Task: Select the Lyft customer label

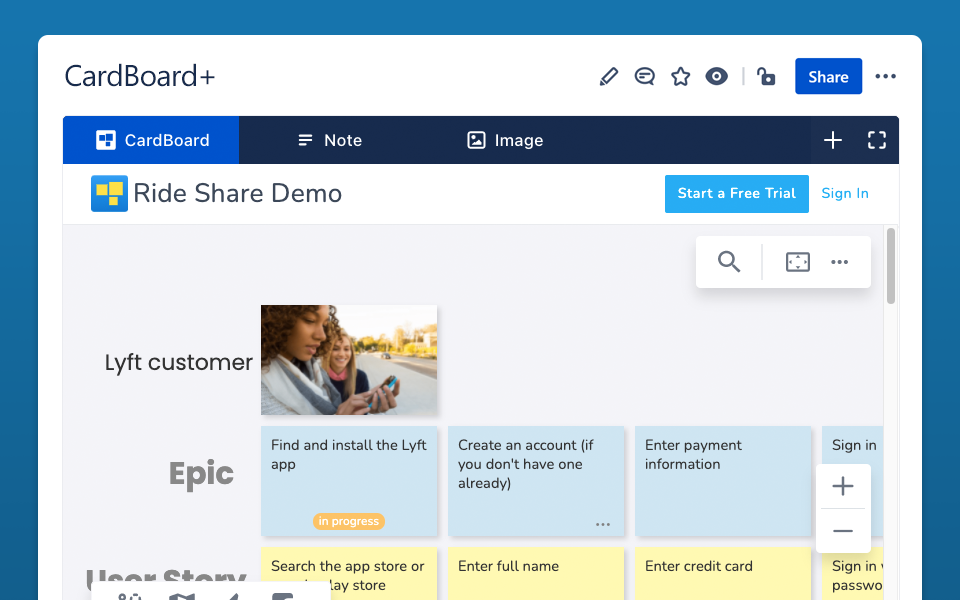Action: click(x=178, y=362)
